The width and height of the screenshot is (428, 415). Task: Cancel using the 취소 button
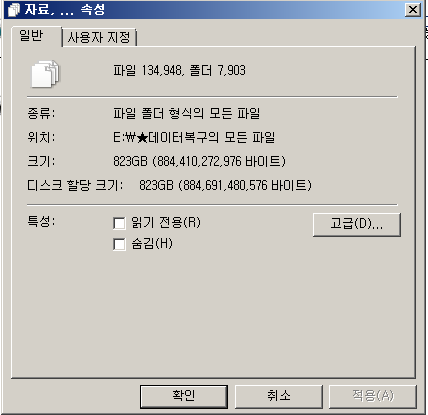[x=279, y=396]
